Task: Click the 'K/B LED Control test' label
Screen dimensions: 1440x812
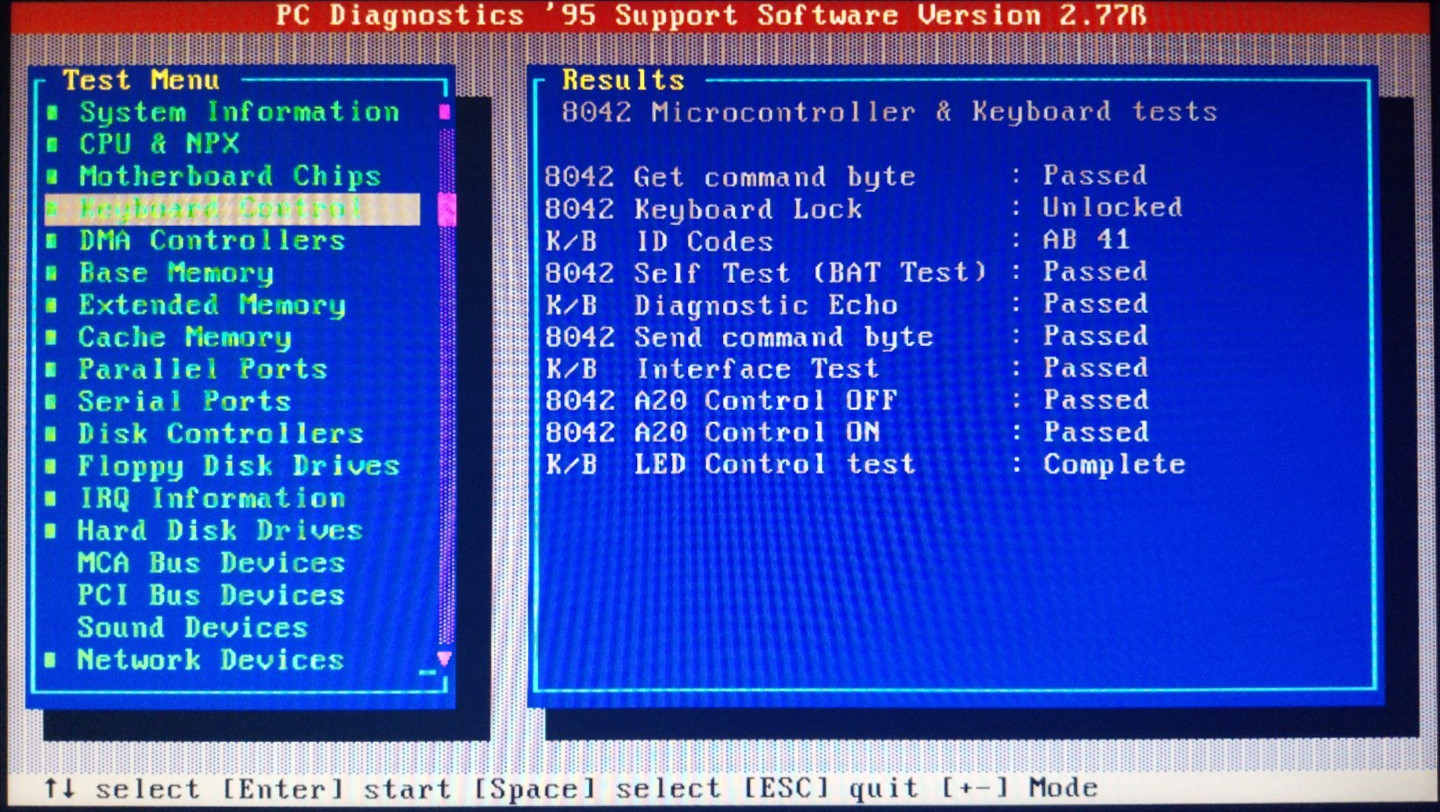Action: [x=730, y=465]
